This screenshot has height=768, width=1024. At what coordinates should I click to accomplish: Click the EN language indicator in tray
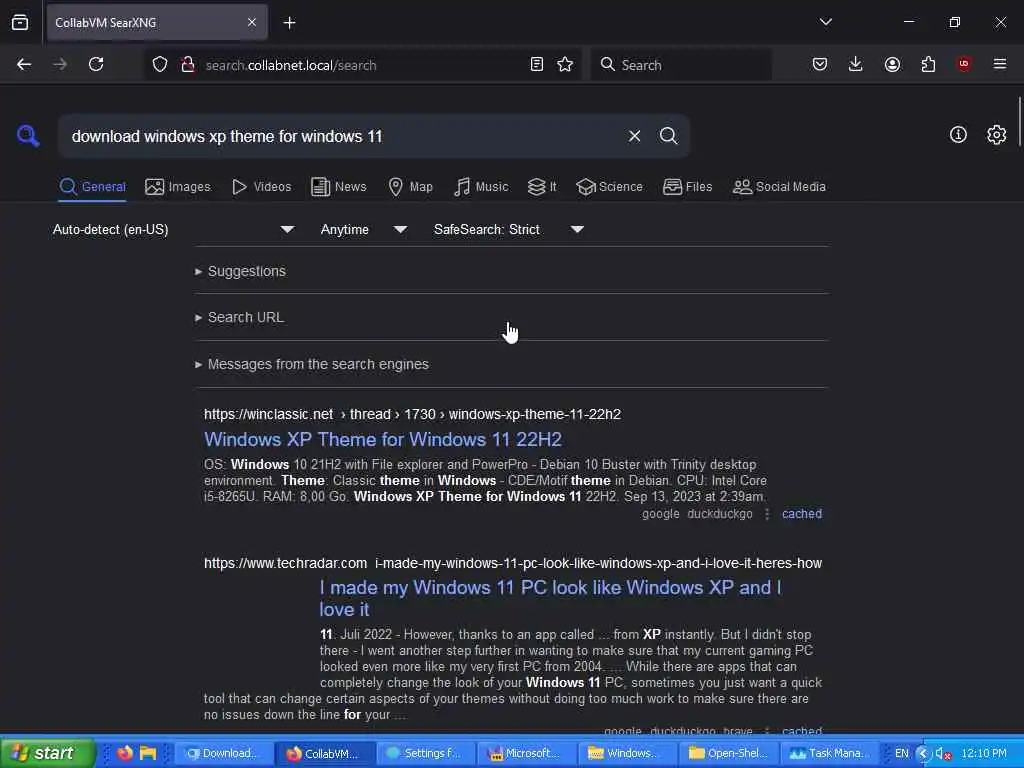pyautogui.click(x=901, y=753)
